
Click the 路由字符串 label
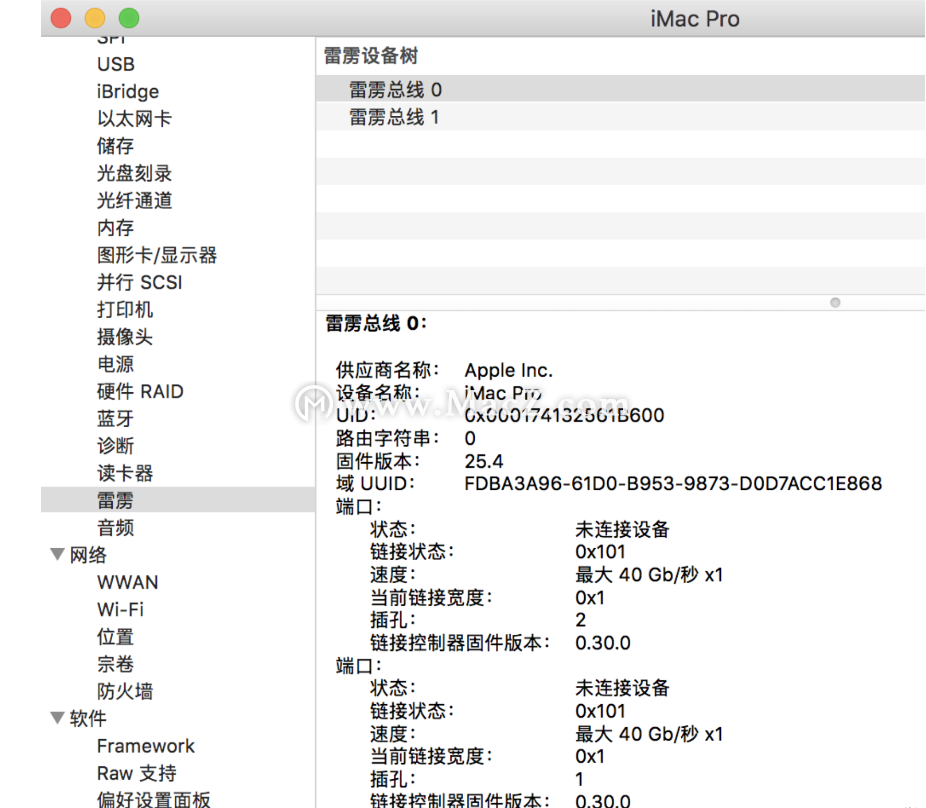(x=387, y=438)
